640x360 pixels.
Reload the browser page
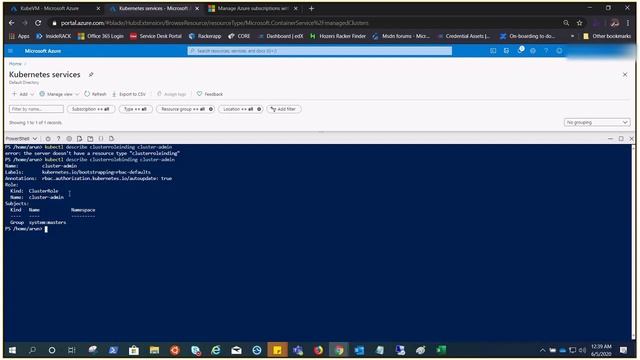pyautogui.click(x=38, y=23)
